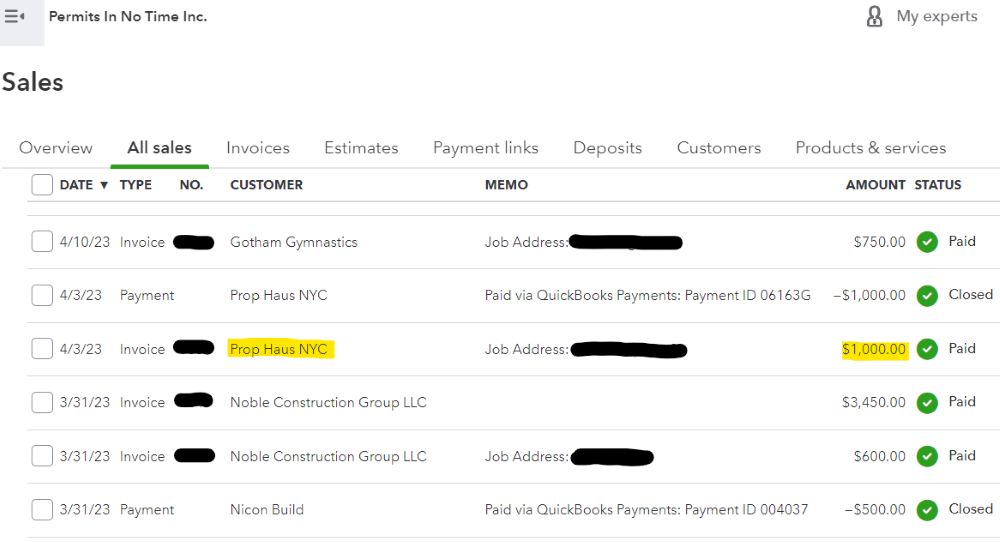
Task: Switch to the Invoices tab
Action: 258,148
